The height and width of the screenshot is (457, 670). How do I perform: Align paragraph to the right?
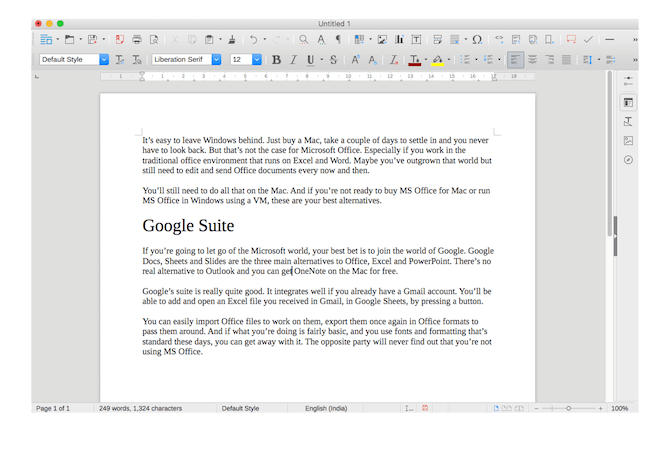550,60
